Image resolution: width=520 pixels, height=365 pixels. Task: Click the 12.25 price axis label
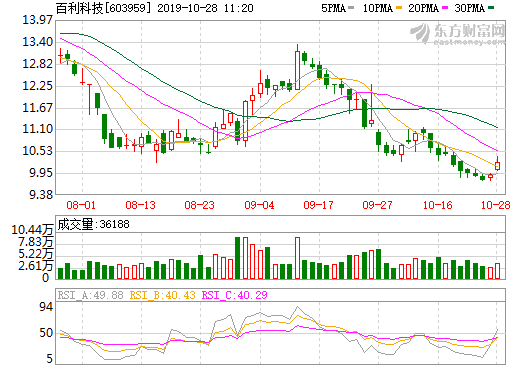coord(37,86)
